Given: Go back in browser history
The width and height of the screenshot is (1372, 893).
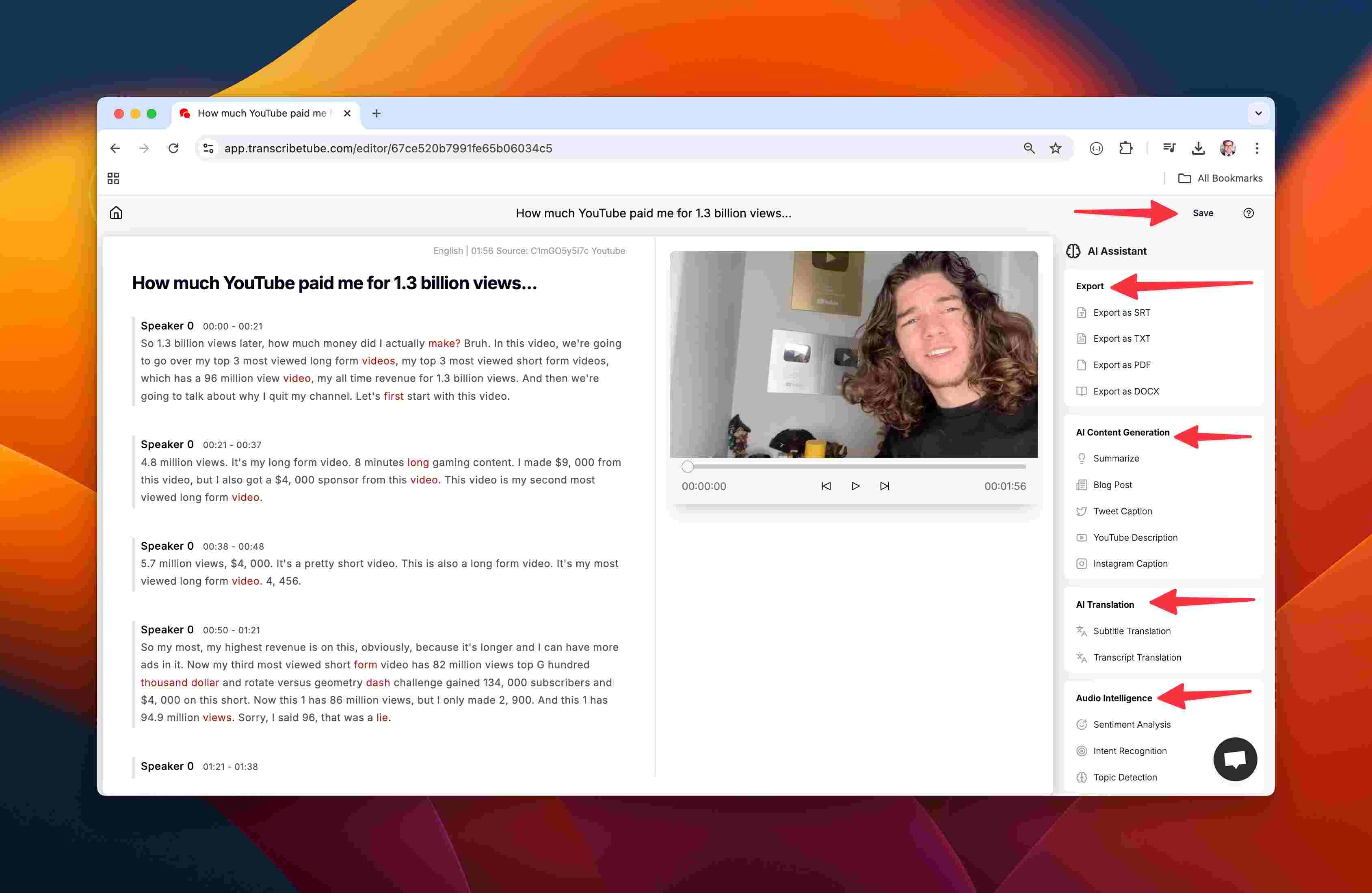Looking at the screenshot, I should tap(115, 148).
